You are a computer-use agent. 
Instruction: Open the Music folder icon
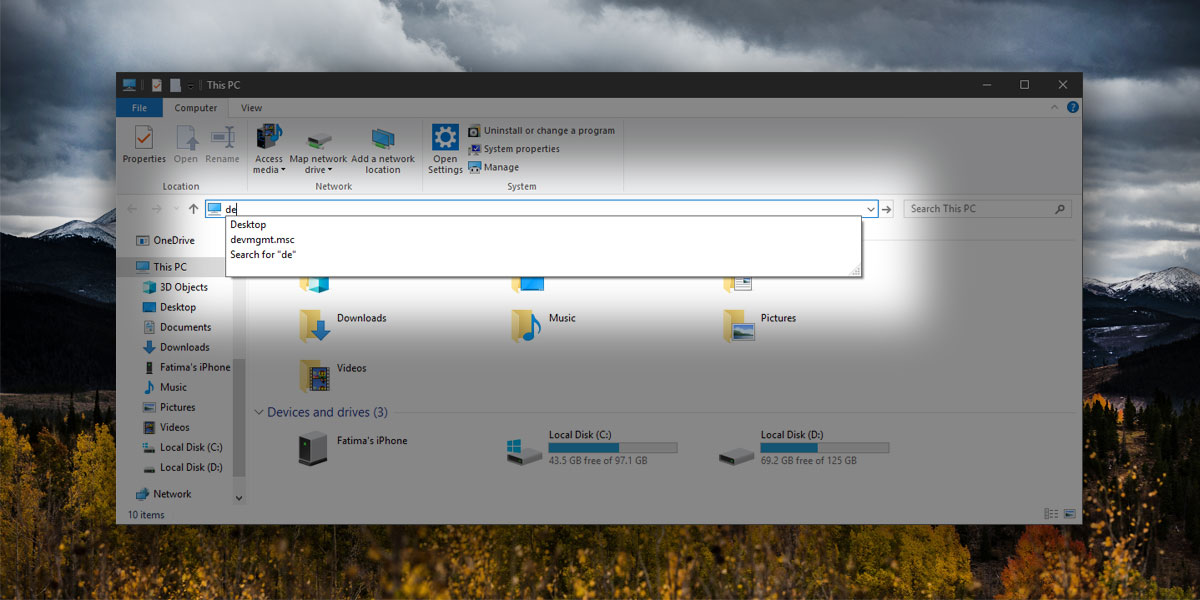pyautogui.click(x=527, y=325)
